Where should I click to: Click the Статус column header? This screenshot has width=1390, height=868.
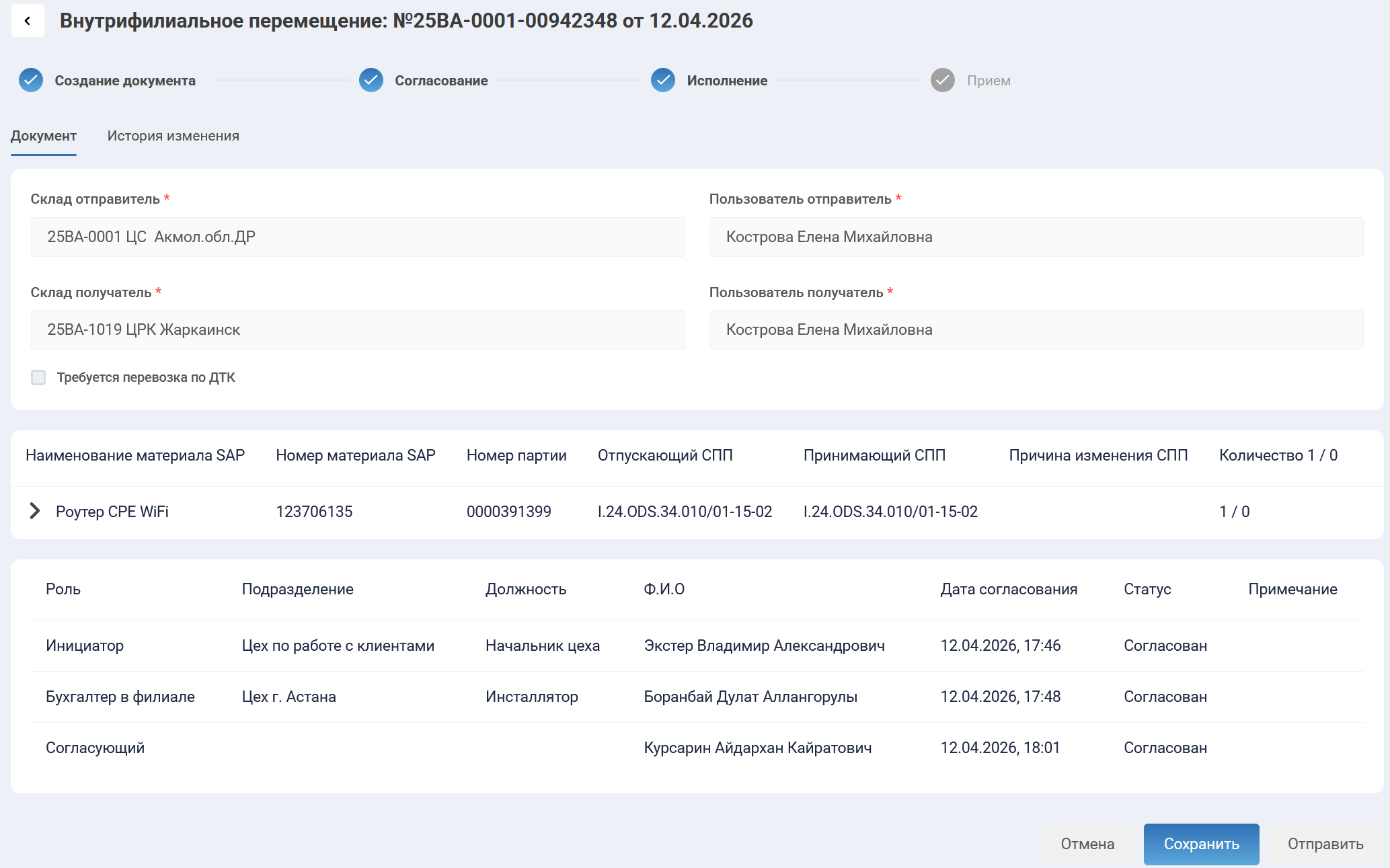coord(1147,589)
